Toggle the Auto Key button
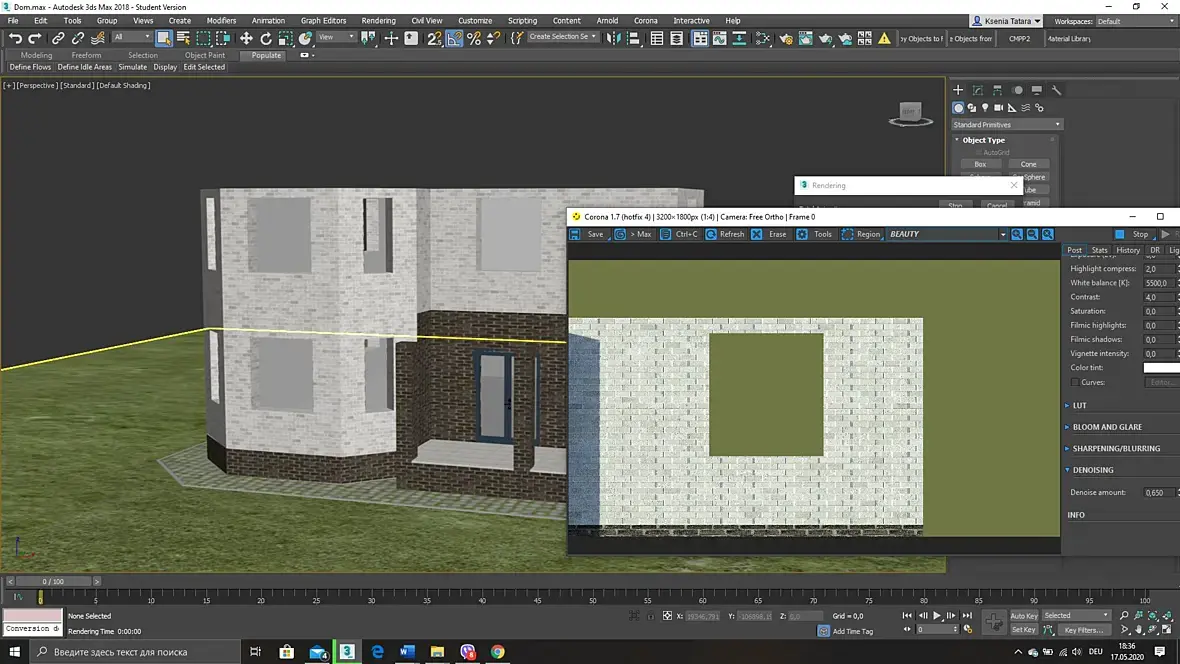The image size is (1180, 664). [x=1023, y=616]
